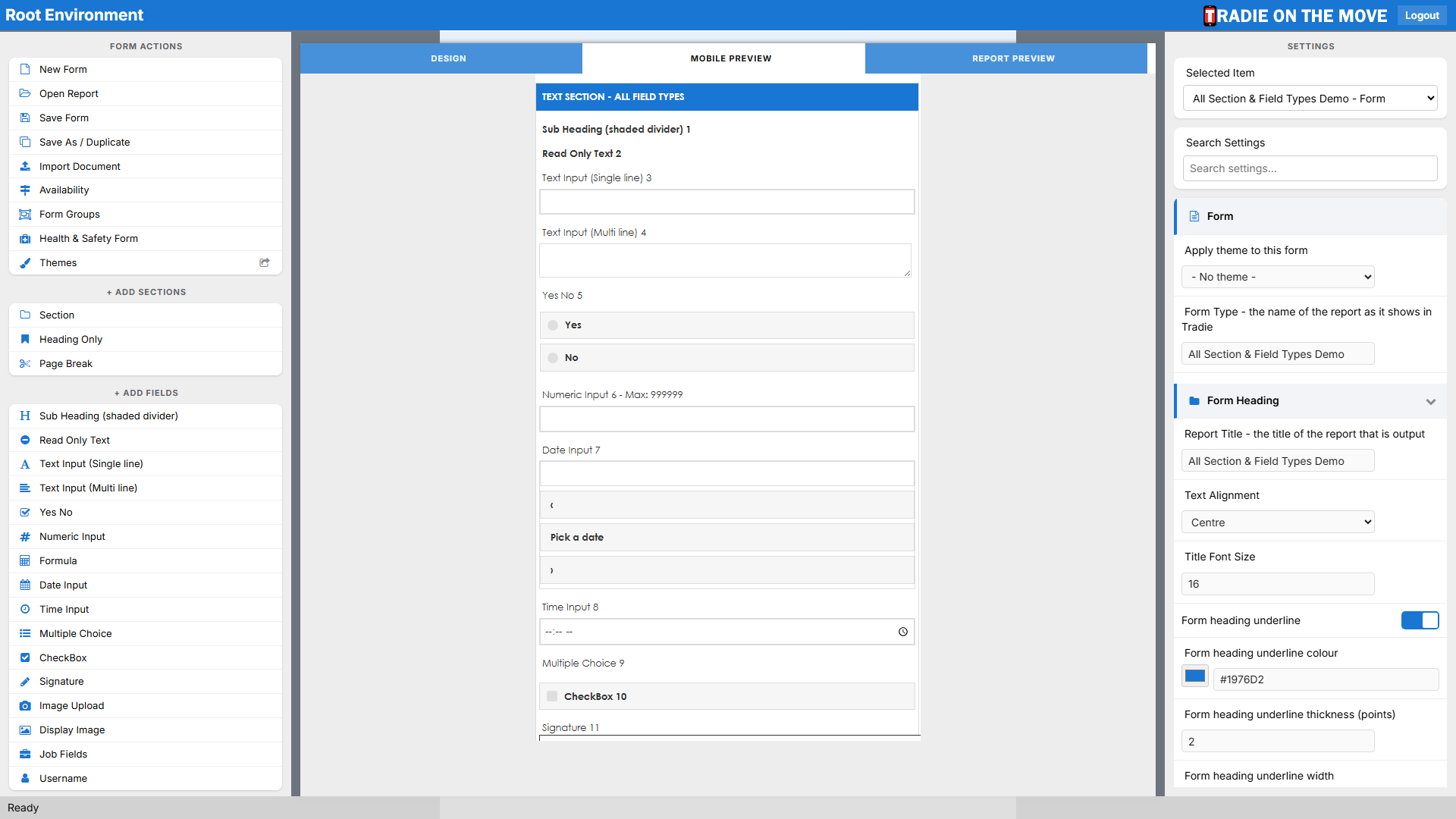Select the No radio option

[x=553, y=358]
